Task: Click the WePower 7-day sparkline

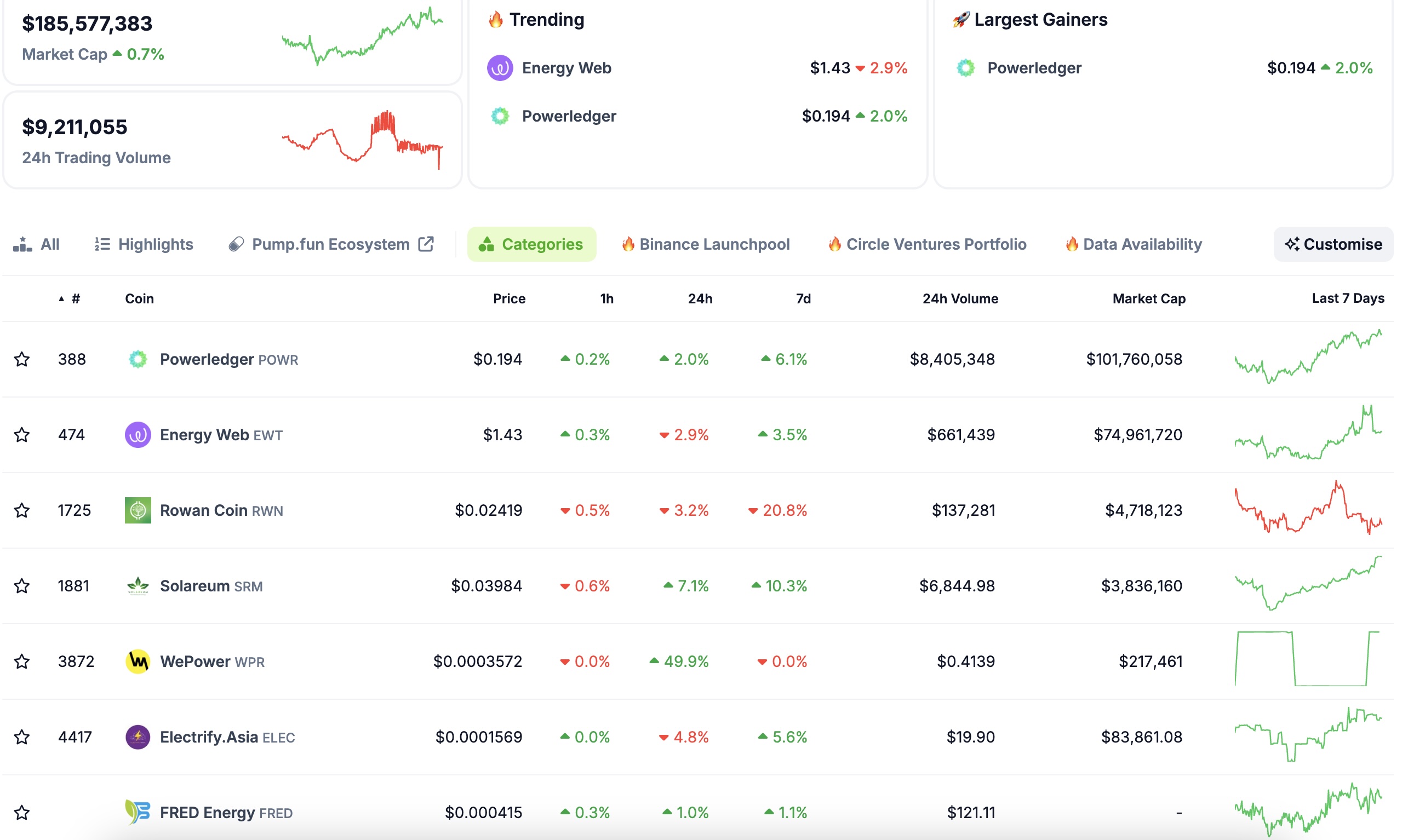Action: pos(1307,659)
